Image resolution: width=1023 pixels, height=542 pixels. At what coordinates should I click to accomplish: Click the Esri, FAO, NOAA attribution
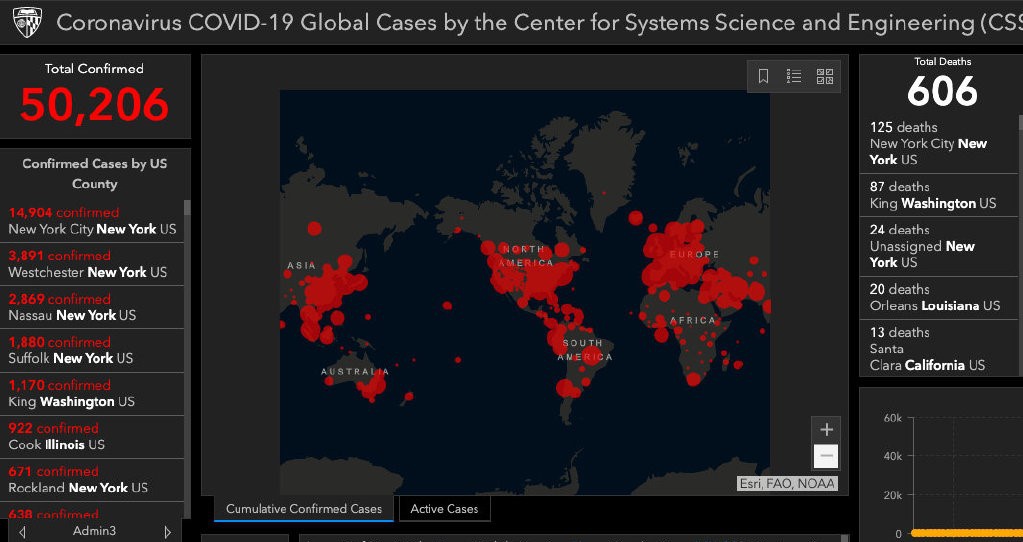click(787, 484)
